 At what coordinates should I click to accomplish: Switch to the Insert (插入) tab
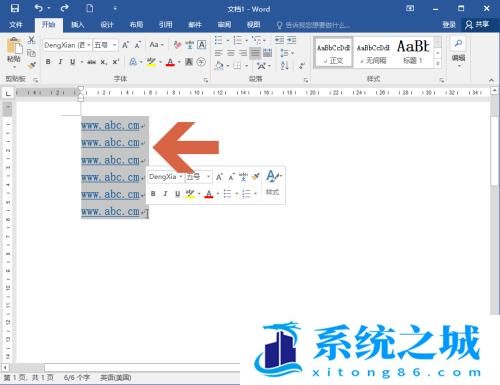click(78, 25)
